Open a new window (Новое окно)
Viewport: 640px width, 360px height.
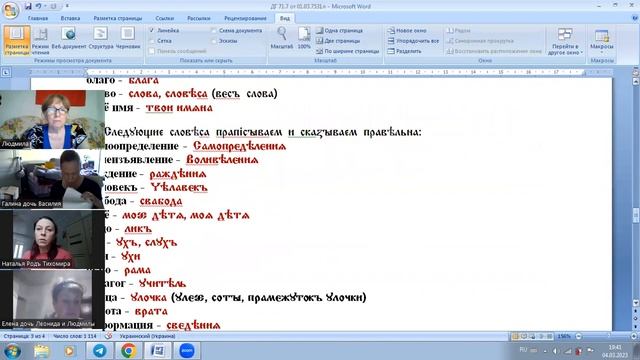pyautogui.click(x=407, y=31)
